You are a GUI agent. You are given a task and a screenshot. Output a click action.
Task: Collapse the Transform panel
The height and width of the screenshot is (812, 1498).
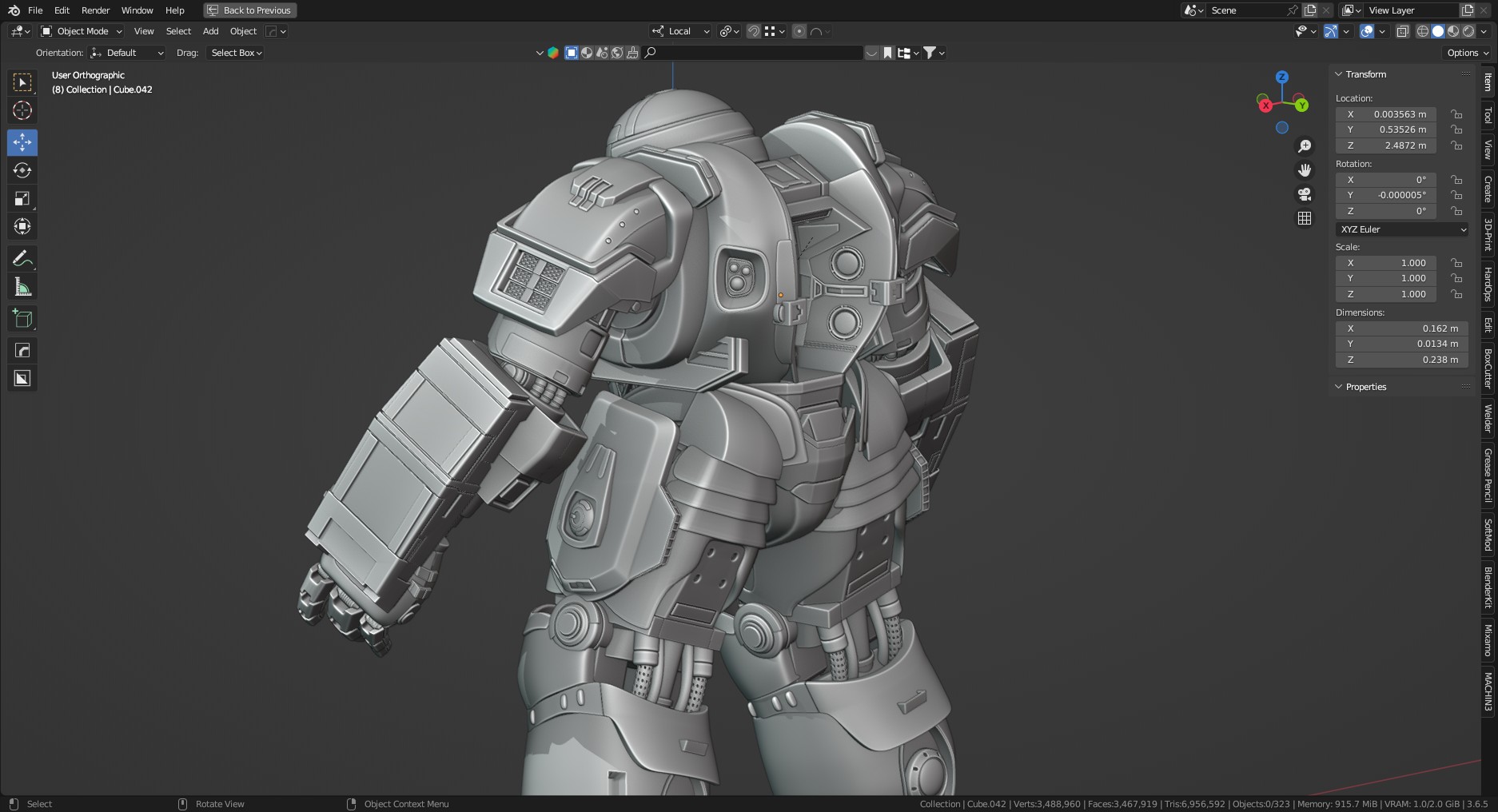(1365, 74)
